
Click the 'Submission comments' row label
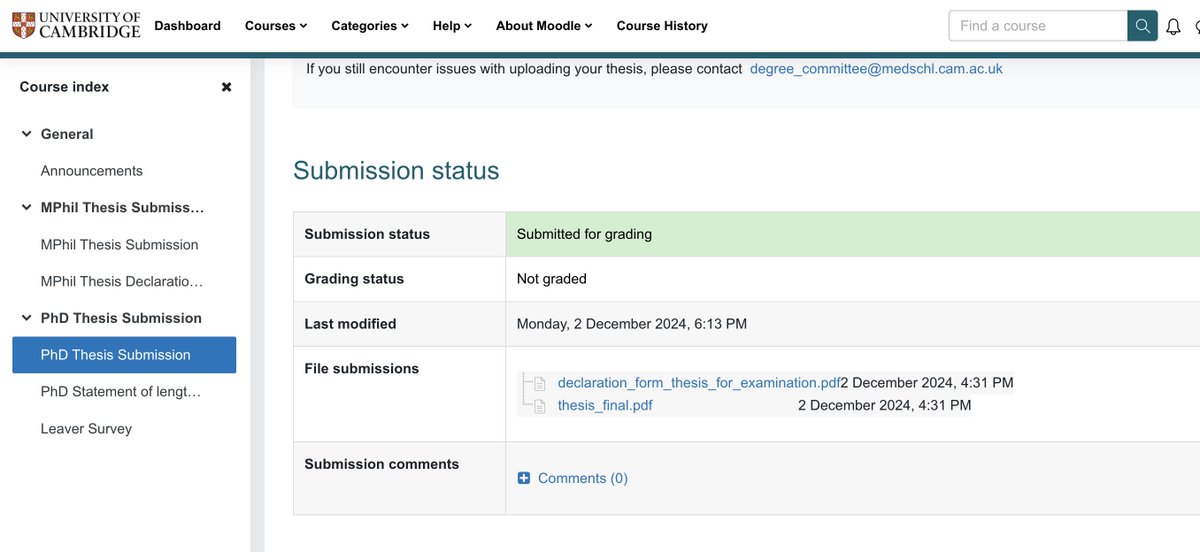tap(382, 464)
